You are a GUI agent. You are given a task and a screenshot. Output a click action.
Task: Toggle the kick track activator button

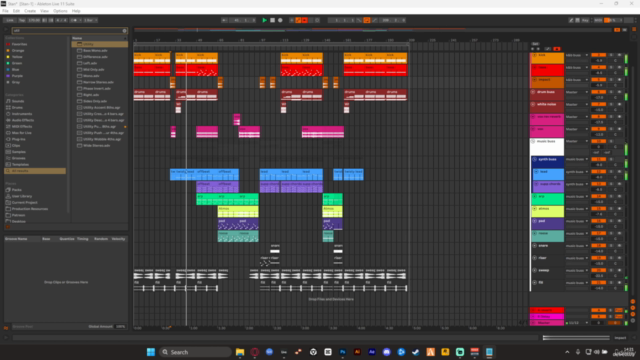598,55
